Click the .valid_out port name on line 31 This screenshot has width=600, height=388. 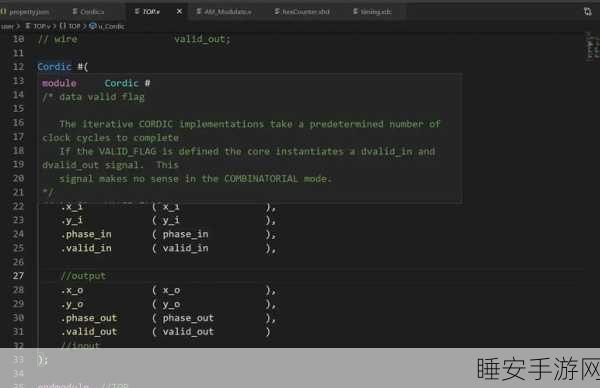point(89,332)
